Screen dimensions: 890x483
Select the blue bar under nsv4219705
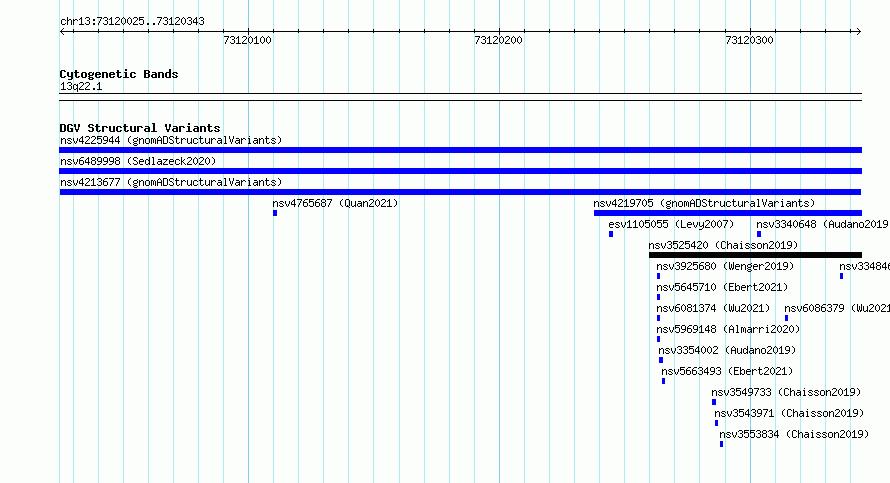[728, 213]
